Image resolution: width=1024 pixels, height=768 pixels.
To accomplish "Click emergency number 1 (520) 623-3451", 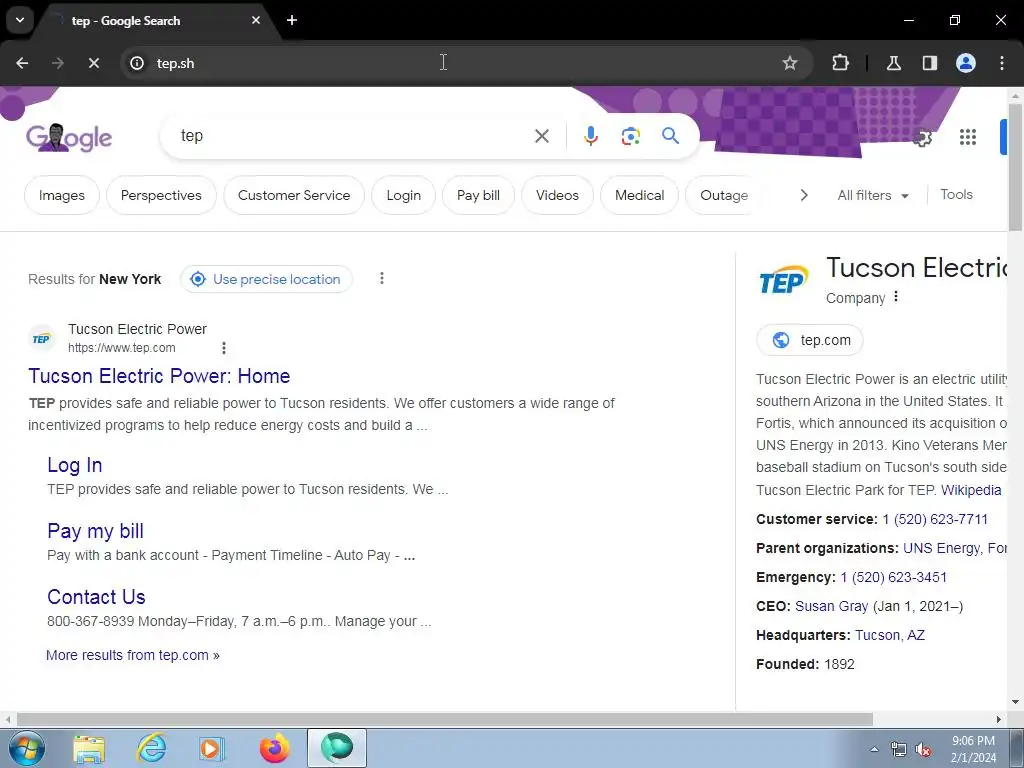I will (893, 577).
